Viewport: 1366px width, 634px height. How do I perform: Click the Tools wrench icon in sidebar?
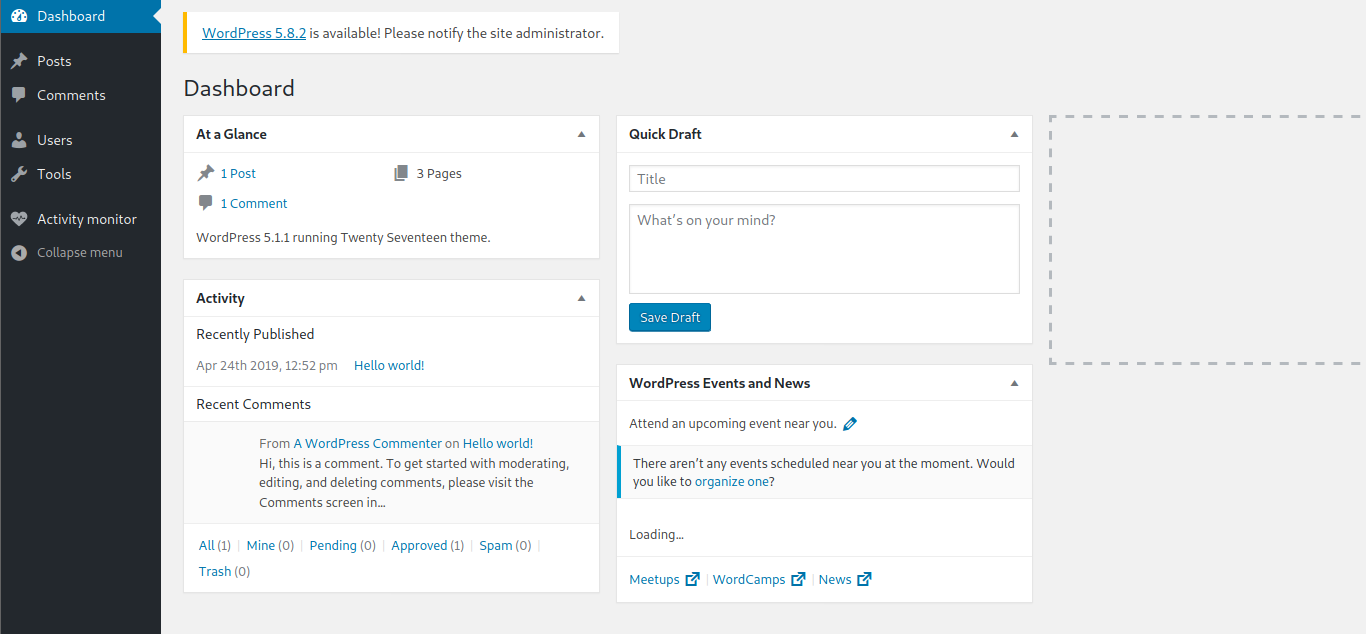[x=19, y=174]
